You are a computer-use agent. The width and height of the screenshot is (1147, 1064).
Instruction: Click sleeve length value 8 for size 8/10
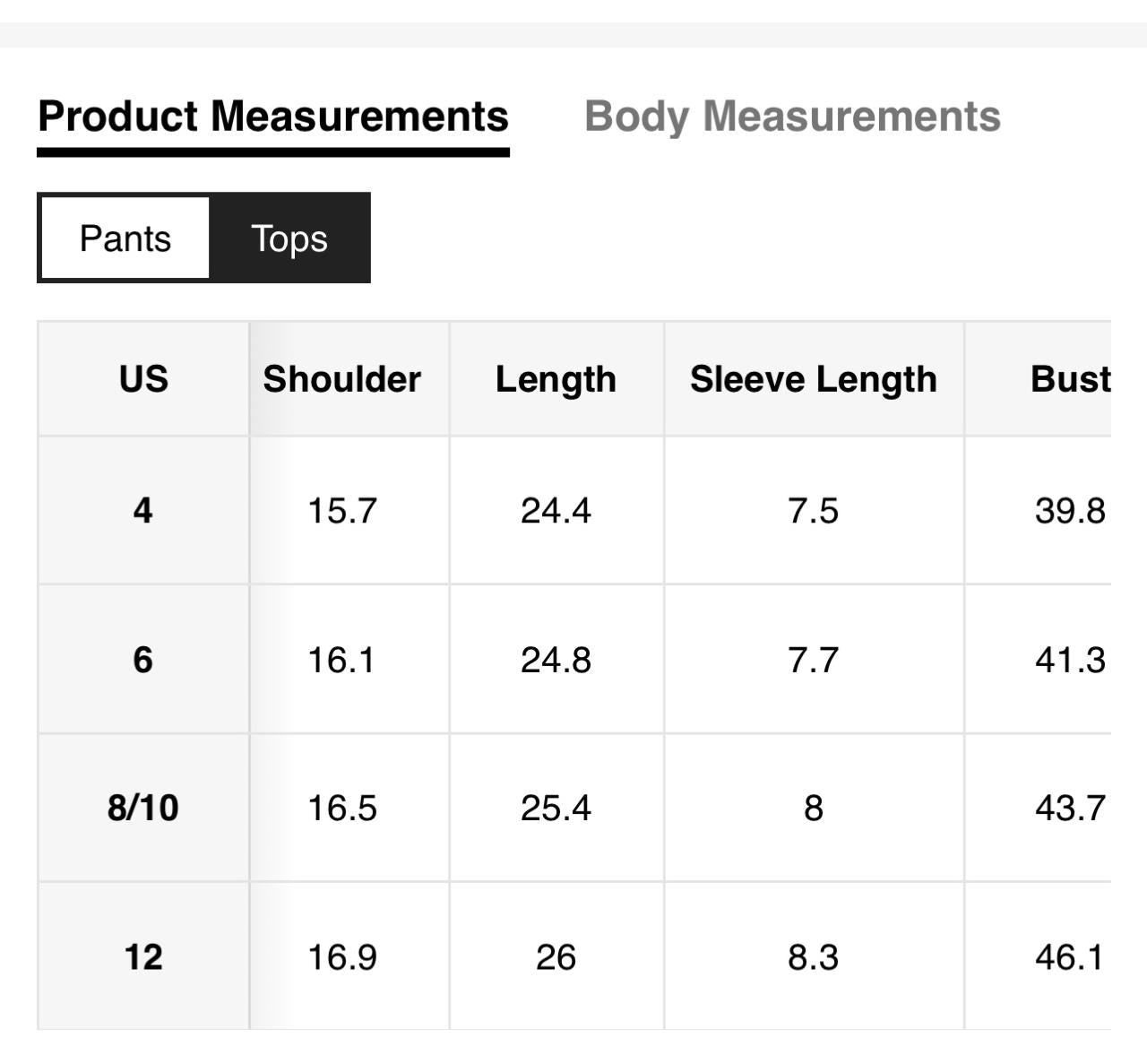(813, 809)
